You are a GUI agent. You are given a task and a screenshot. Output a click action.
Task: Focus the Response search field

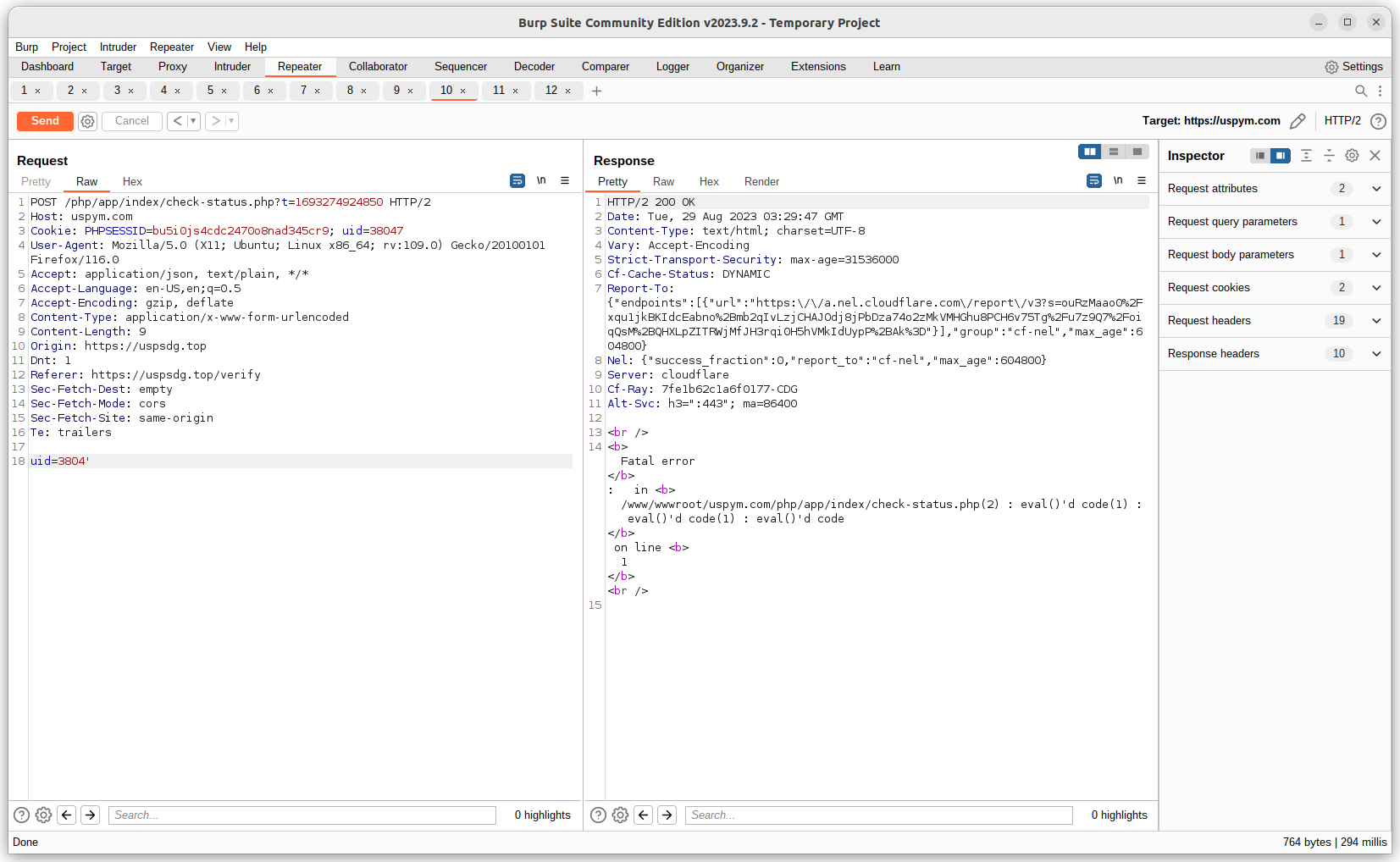tap(879, 815)
